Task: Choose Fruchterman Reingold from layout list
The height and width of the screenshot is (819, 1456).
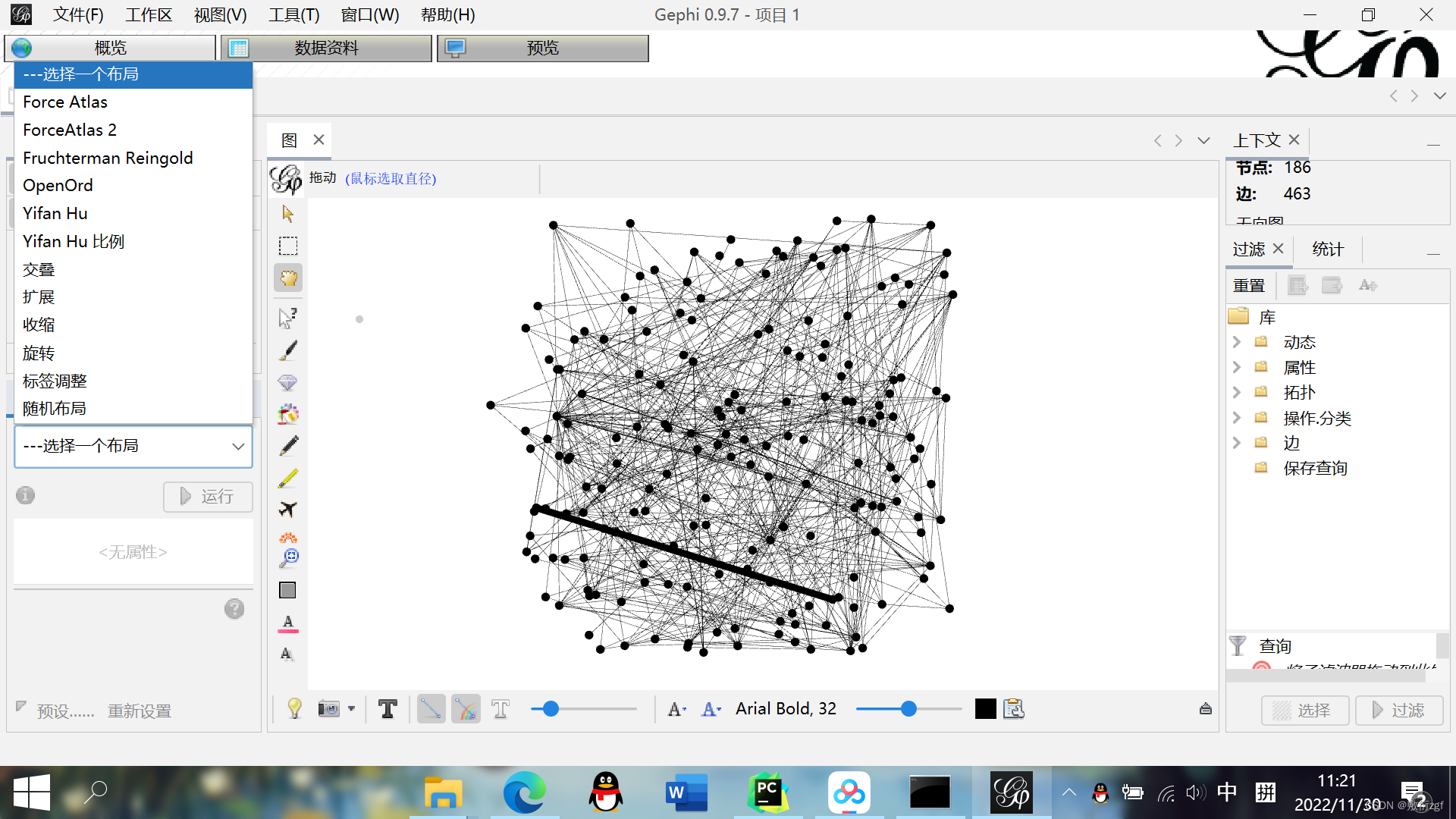Action: click(x=108, y=158)
